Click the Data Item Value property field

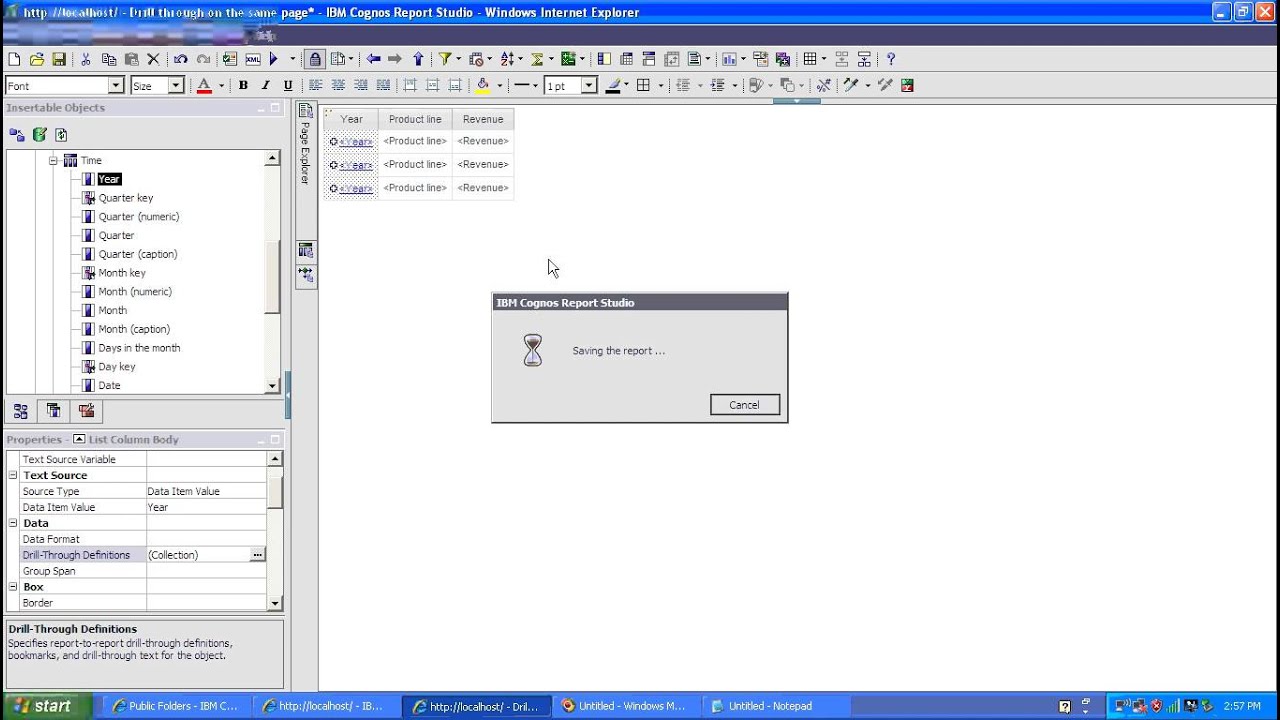206,507
